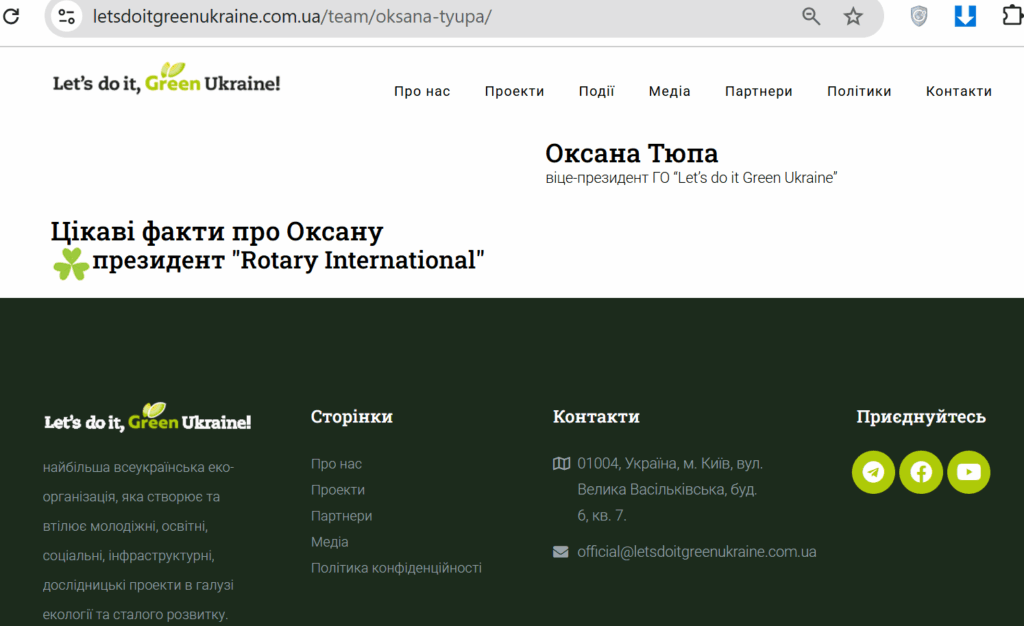Click the header Let's do it Green Ukraine logo
Viewport: 1024px width, 626px height.
(x=167, y=78)
